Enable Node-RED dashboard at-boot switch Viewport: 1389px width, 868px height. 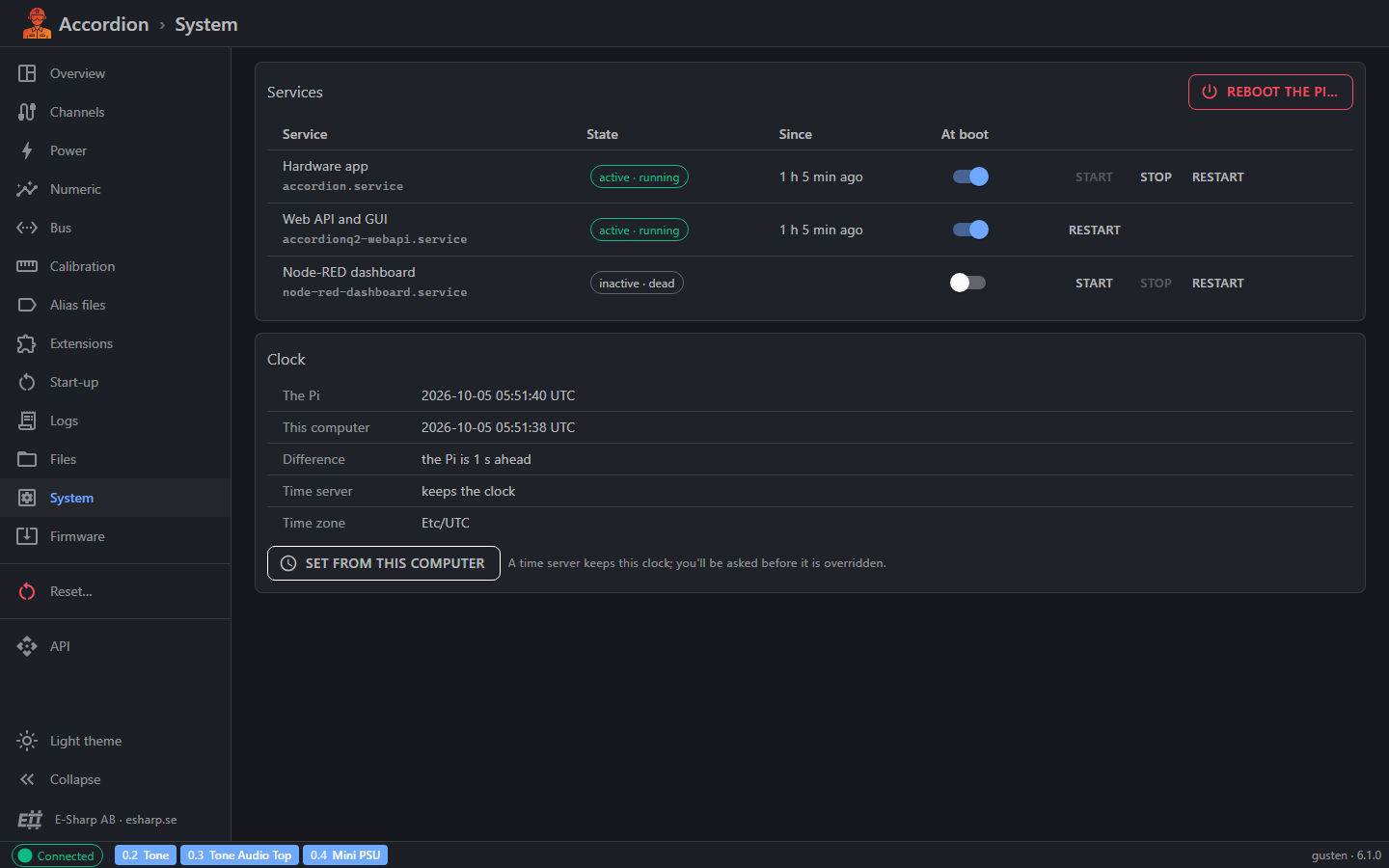pyautogui.click(x=968, y=283)
